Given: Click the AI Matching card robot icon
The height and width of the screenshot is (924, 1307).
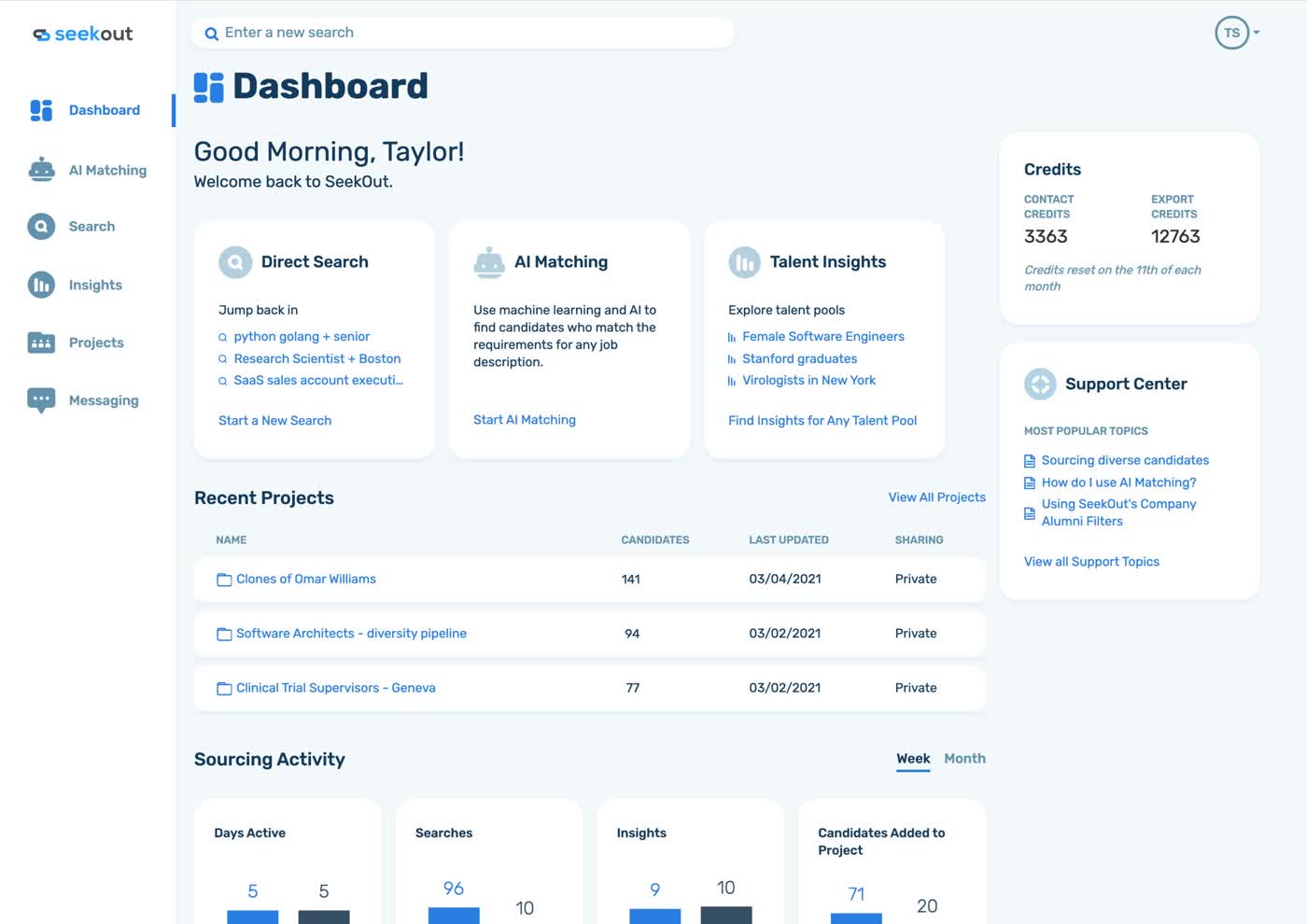Looking at the screenshot, I should tap(489, 262).
